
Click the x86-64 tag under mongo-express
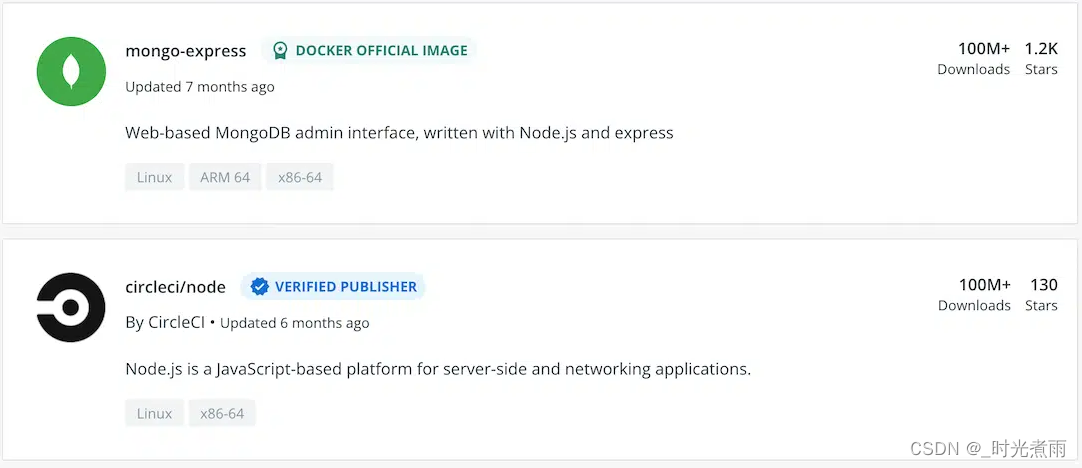point(300,177)
